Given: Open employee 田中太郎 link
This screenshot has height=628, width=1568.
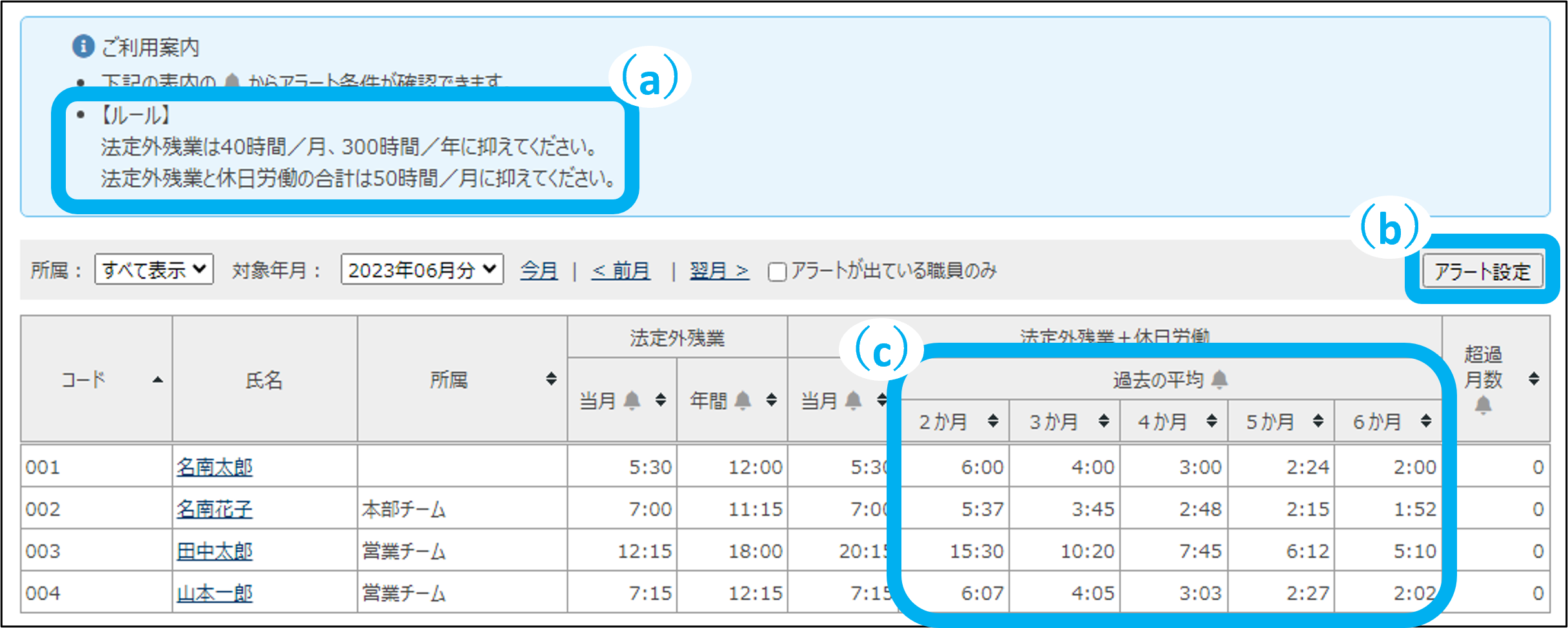Looking at the screenshot, I should [x=215, y=551].
